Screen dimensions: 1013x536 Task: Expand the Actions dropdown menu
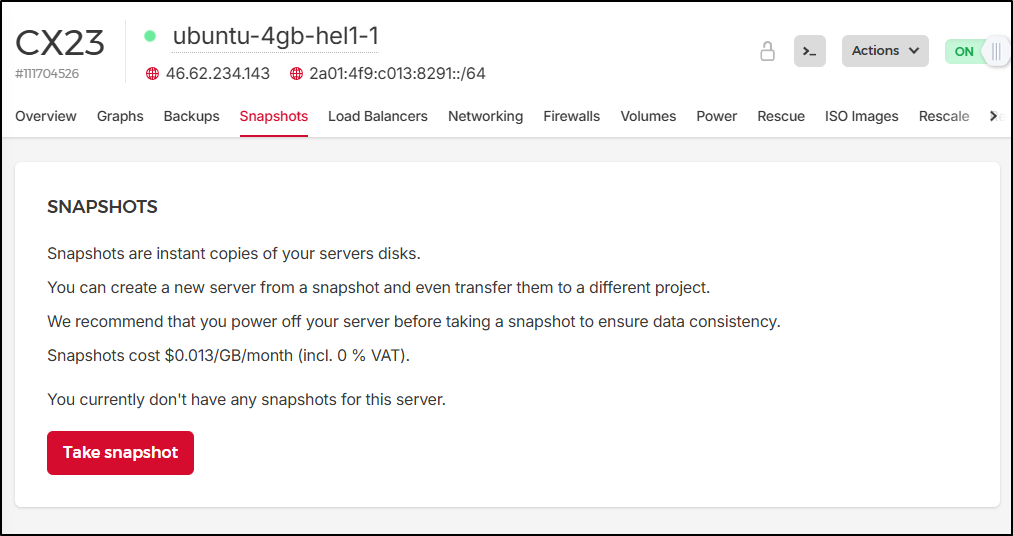(x=885, y=51)
